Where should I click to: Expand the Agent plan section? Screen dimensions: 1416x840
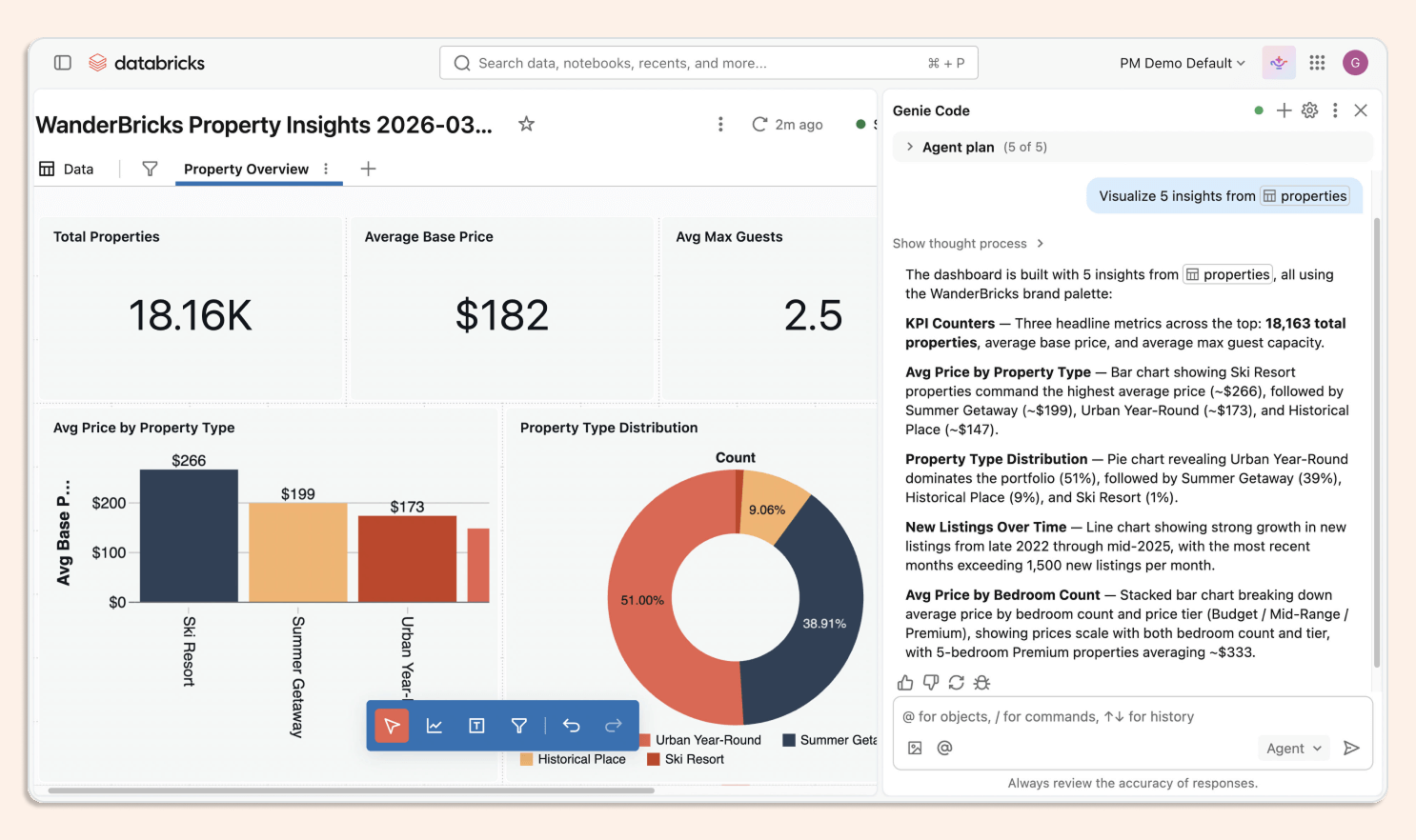[1133, 147]
